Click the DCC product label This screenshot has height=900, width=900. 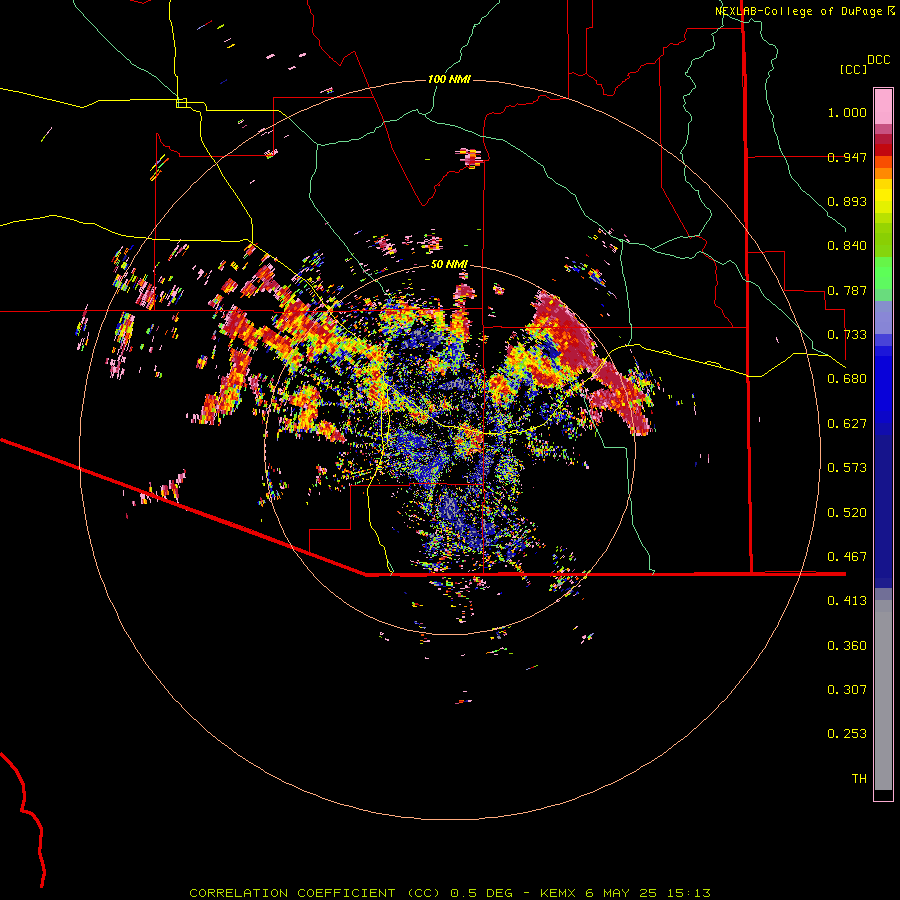point(879,60)
